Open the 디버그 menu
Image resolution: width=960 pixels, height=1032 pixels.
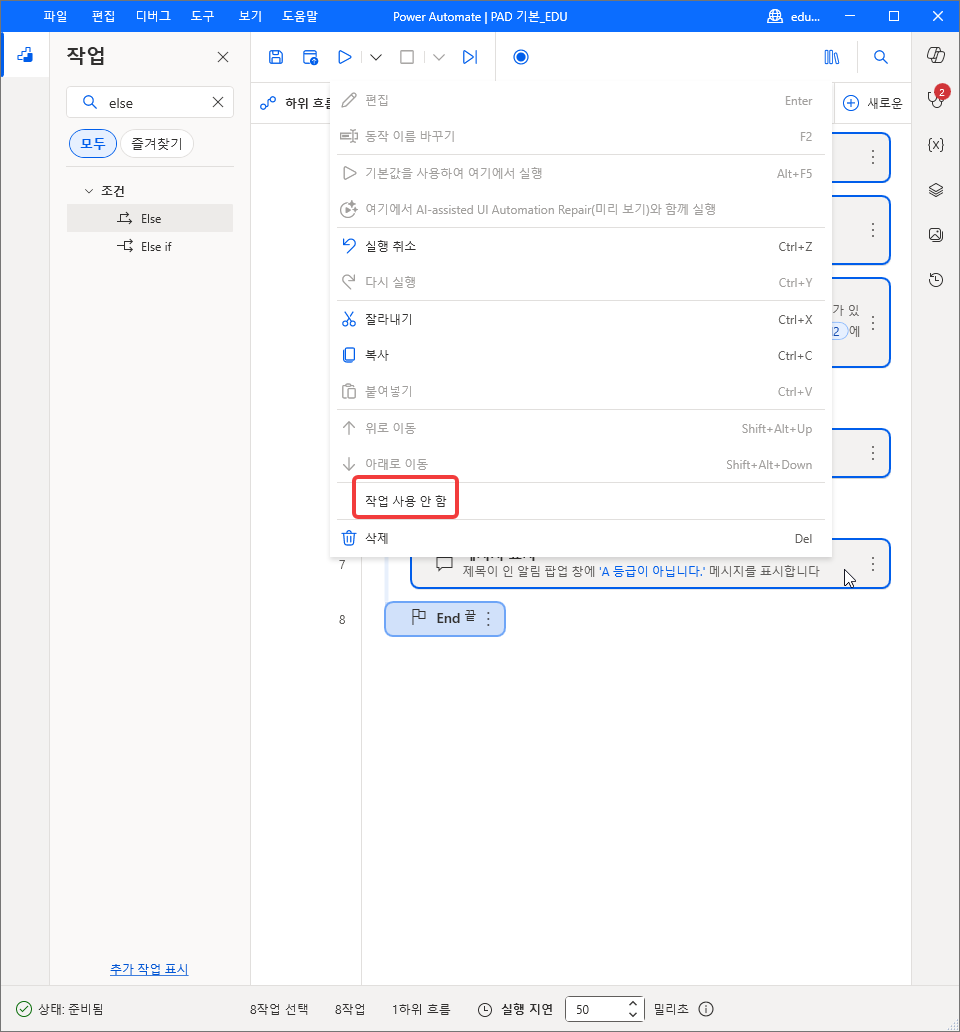(153, 16)
